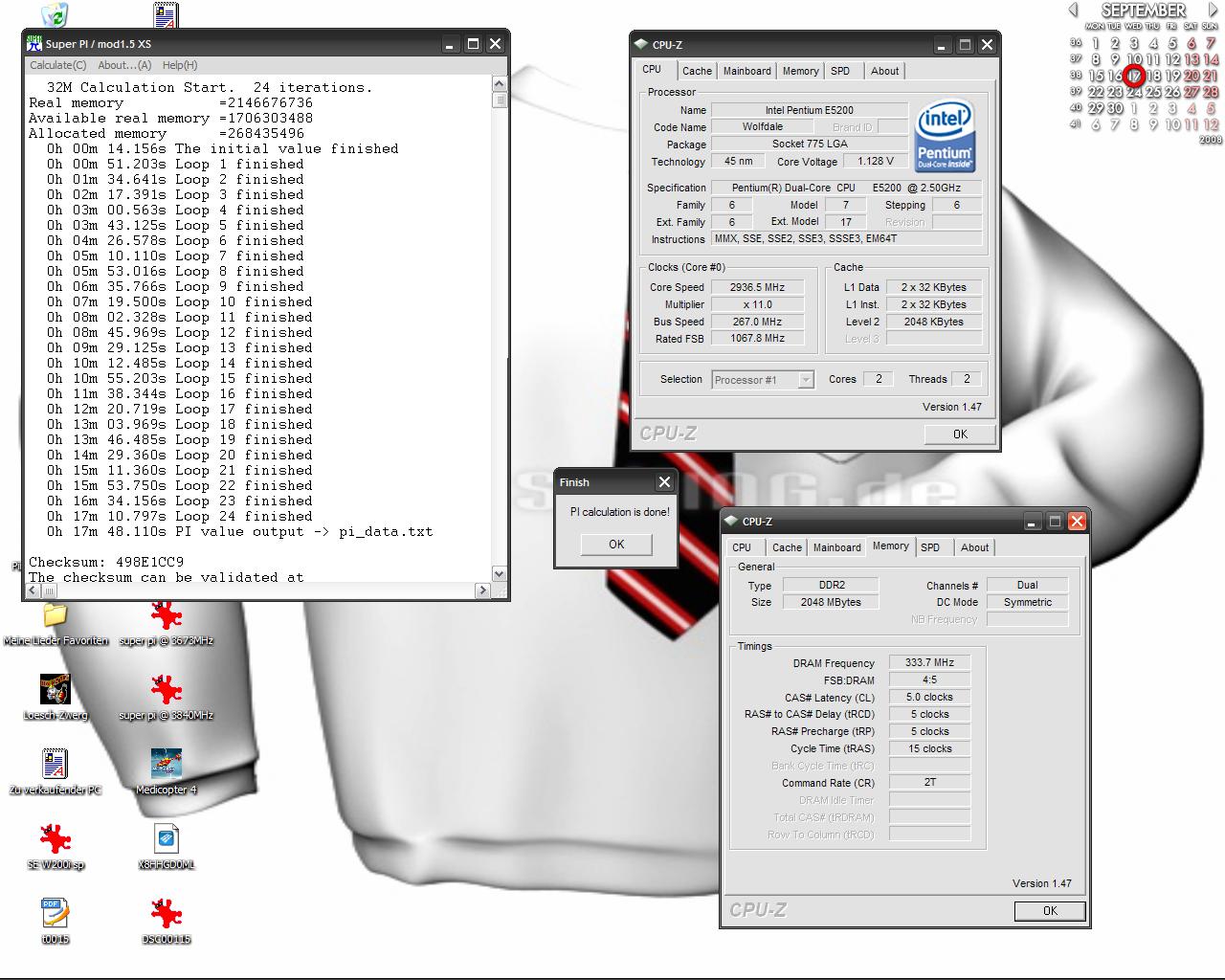
Task: Click the Super PI title bar app icon
Action: [x=34, y=44]
